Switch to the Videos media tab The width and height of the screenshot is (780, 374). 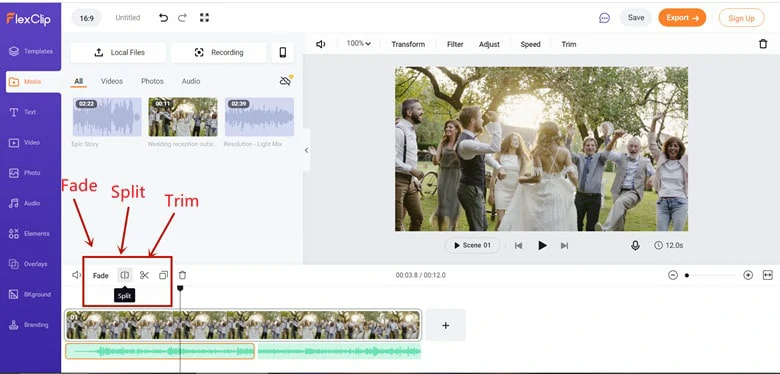[112, 81]
